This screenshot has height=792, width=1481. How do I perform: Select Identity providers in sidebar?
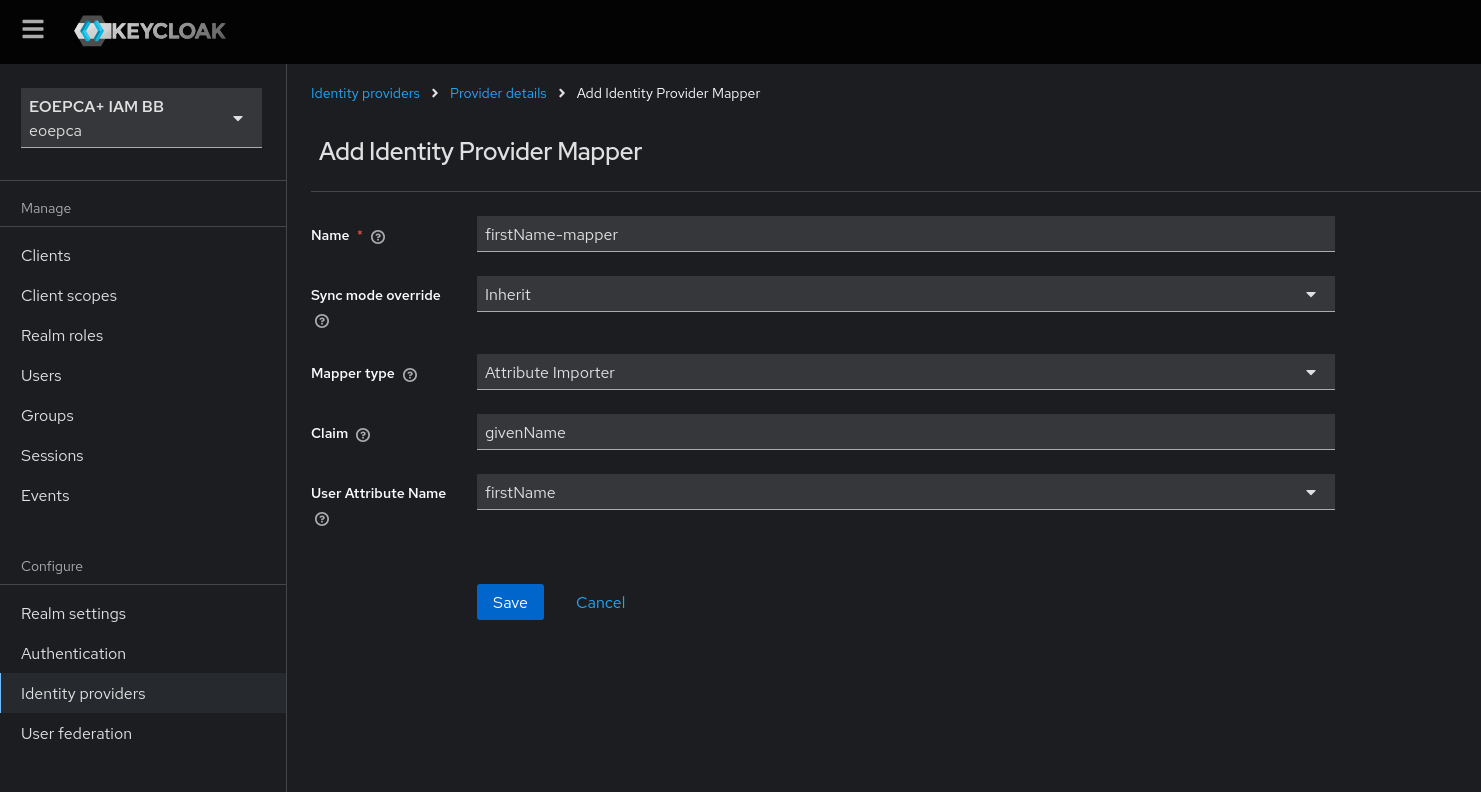[x=143, y=693]
